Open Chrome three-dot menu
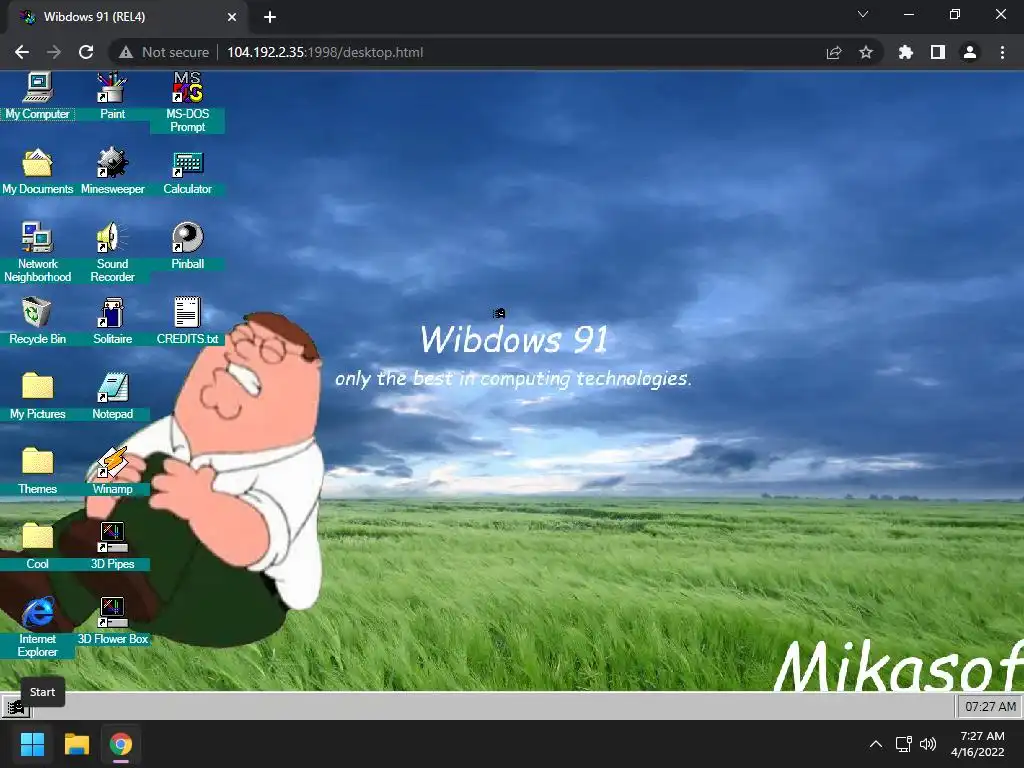 point(1002,52)
